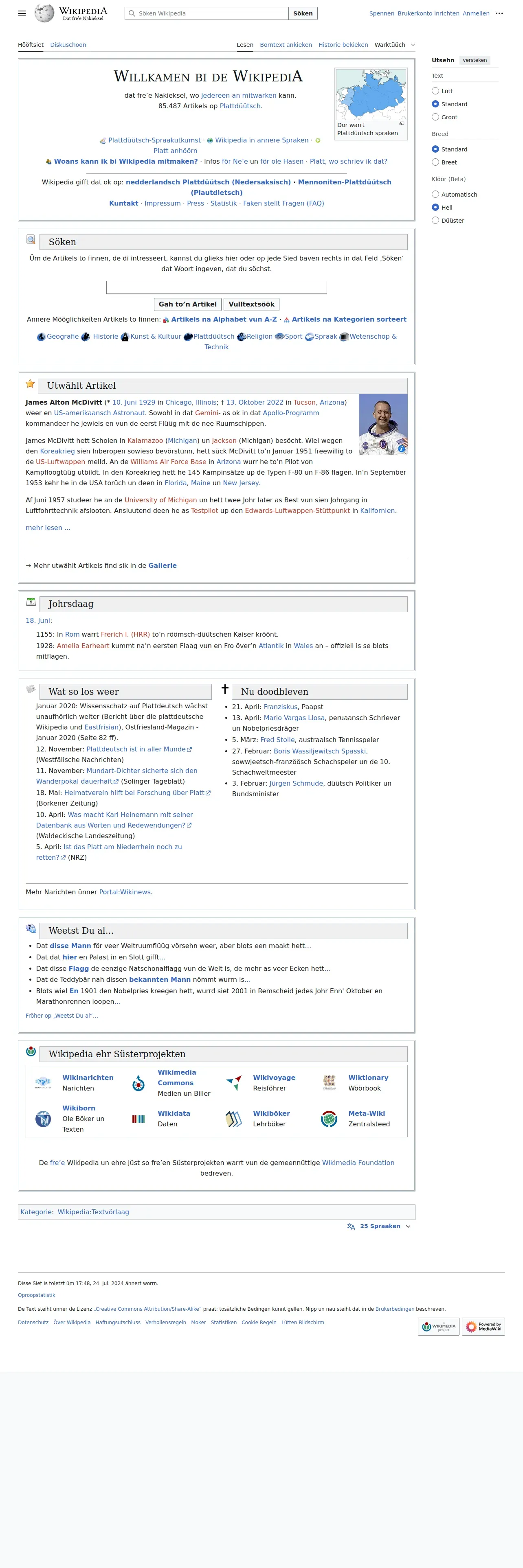523x1568 pixels.
Task: Select Standard text size option
Action: tap(435, 104)
